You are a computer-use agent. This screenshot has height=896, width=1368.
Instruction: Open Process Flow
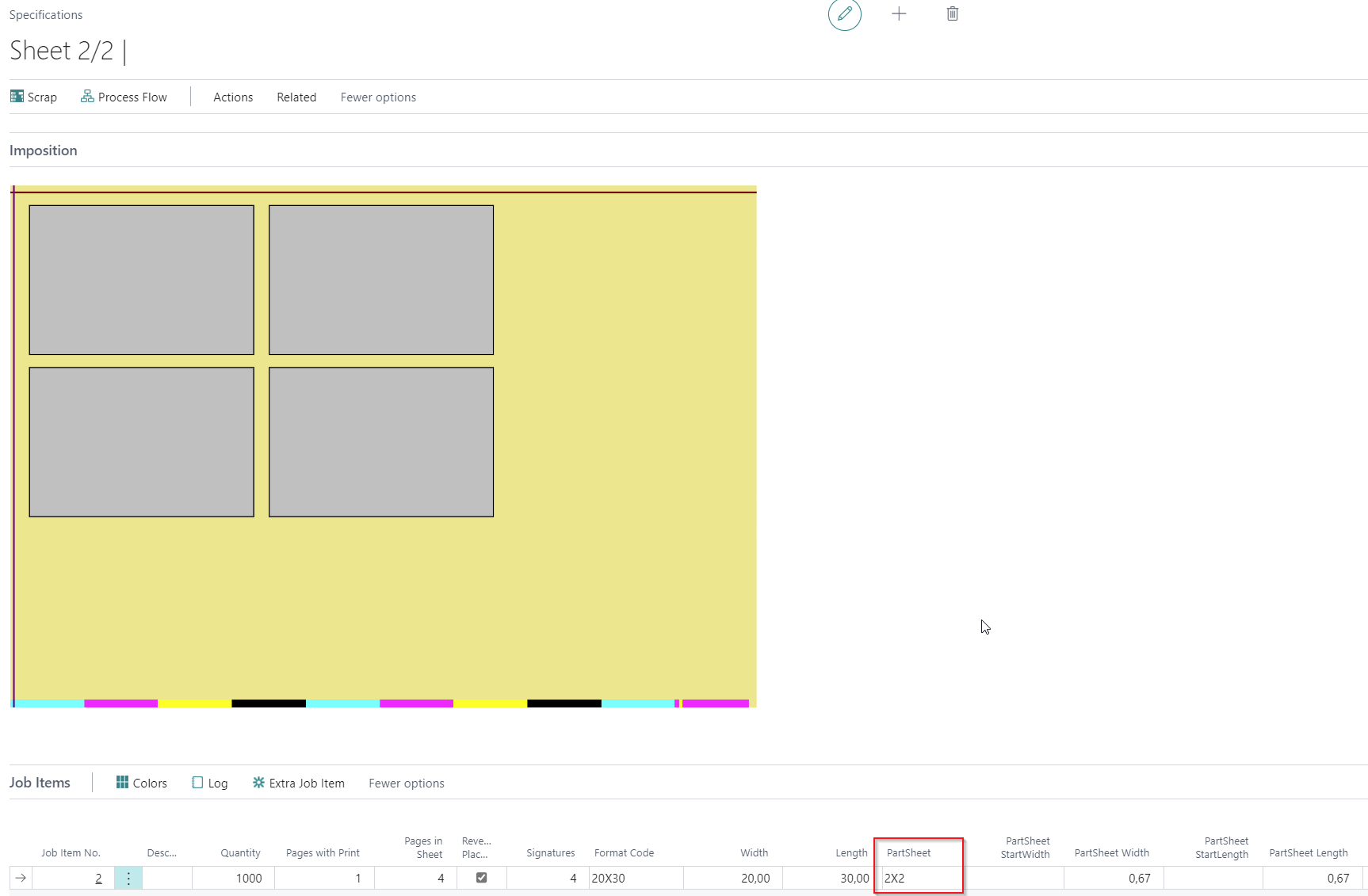point(124,97)
